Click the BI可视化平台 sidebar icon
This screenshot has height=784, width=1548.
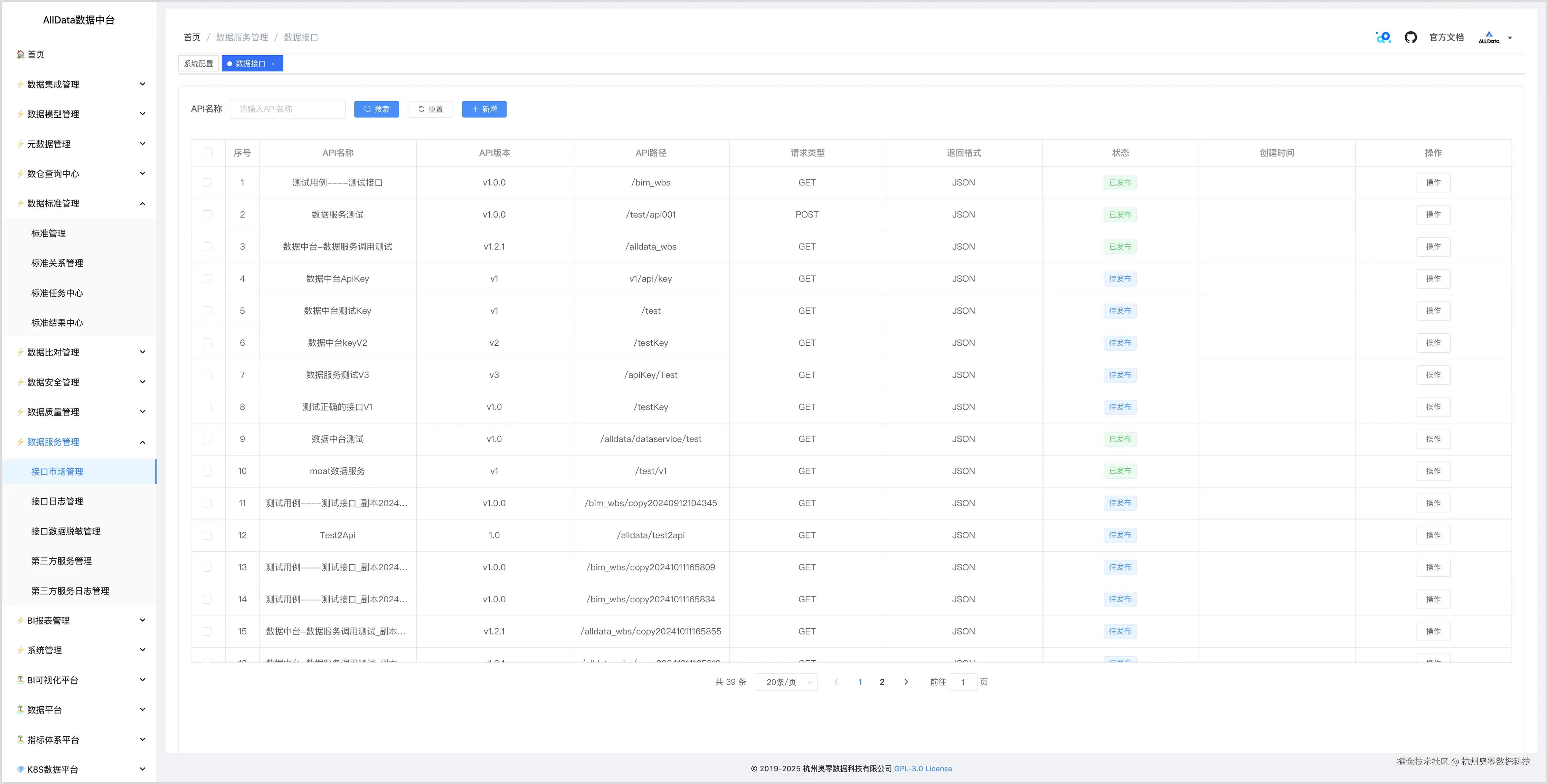[20, 679]
